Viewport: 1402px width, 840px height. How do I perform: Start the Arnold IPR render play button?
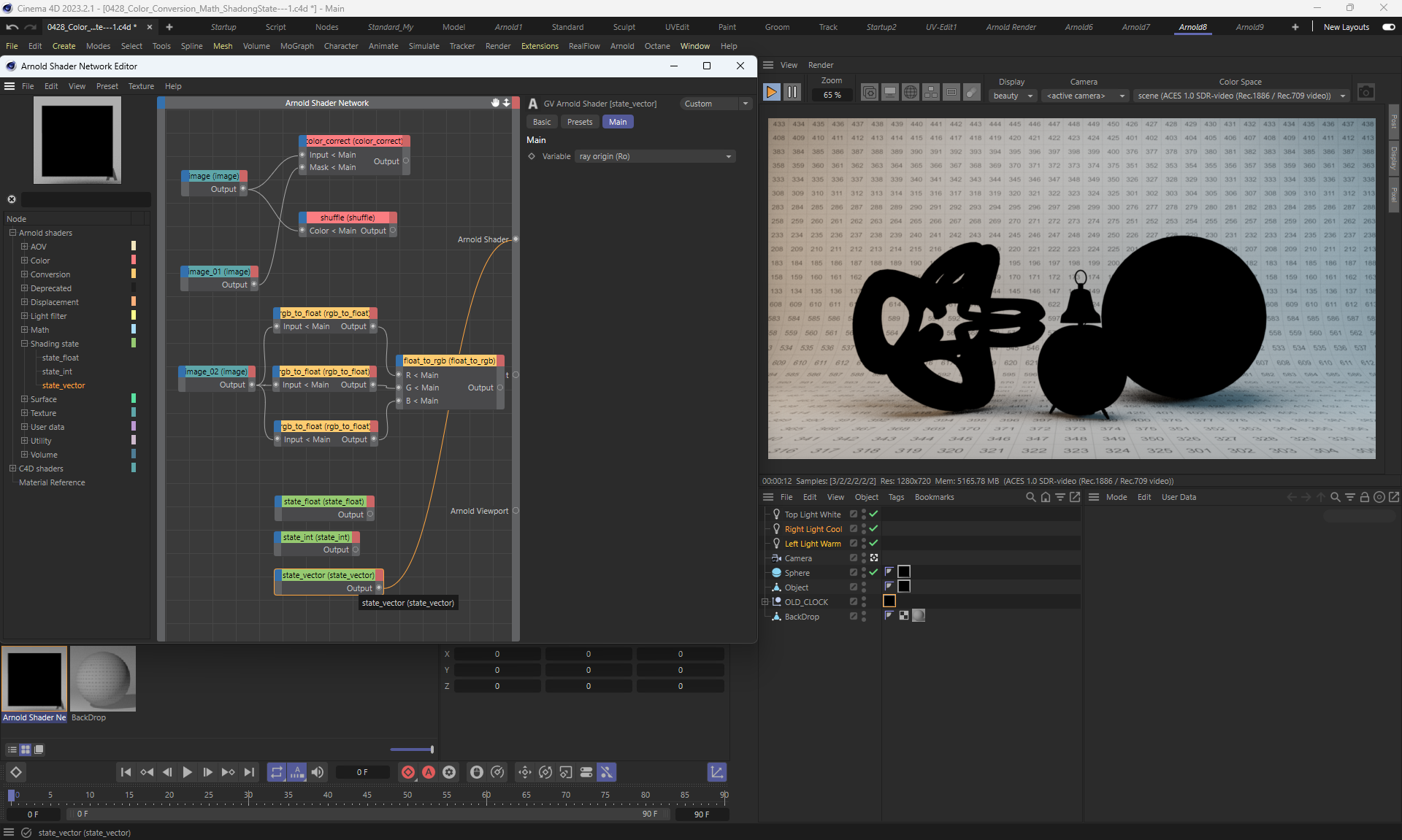tap(771, 92)
